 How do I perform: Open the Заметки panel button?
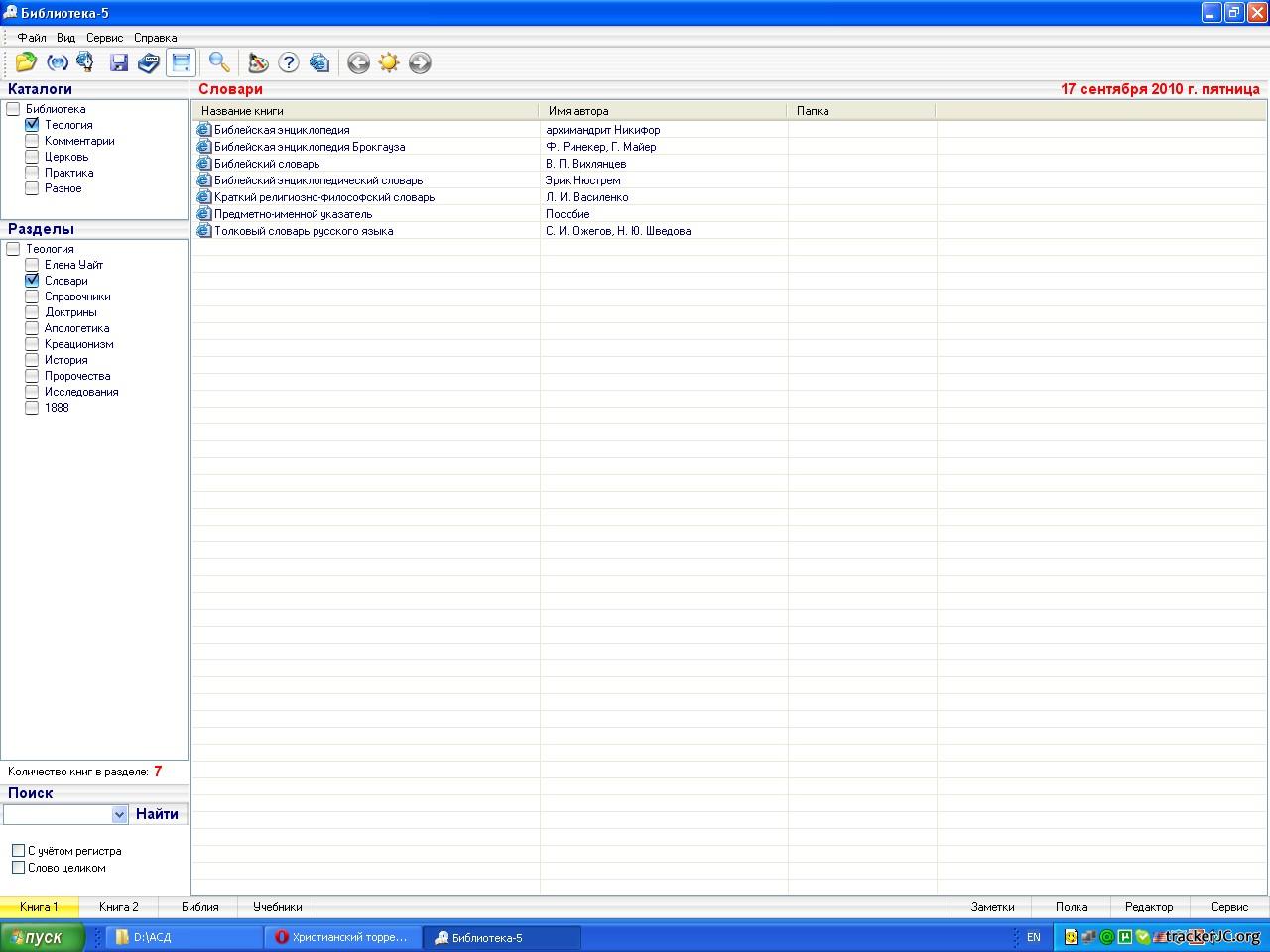click(x=992, y=907)
